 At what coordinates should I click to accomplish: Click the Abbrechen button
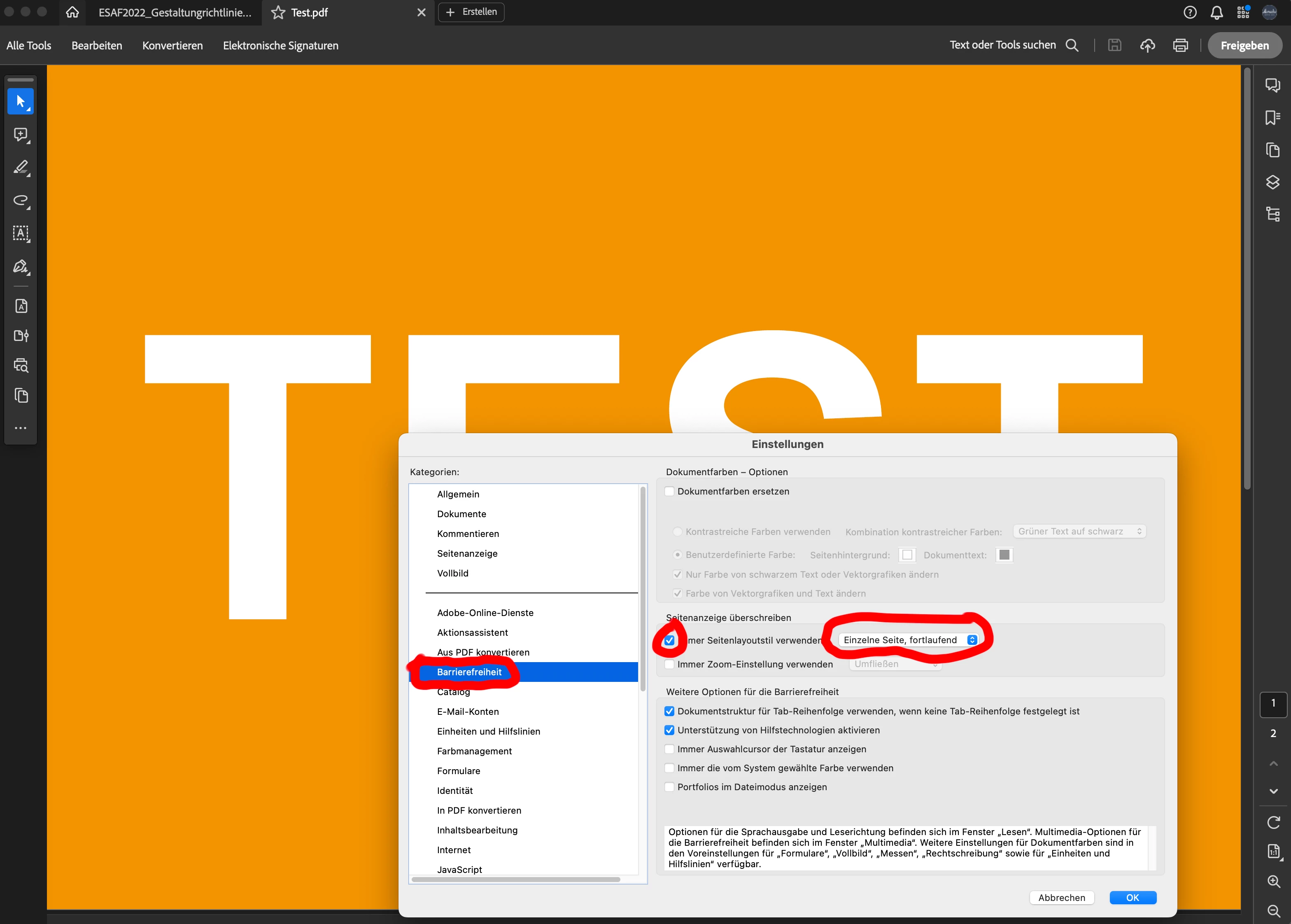(1061, 897)
